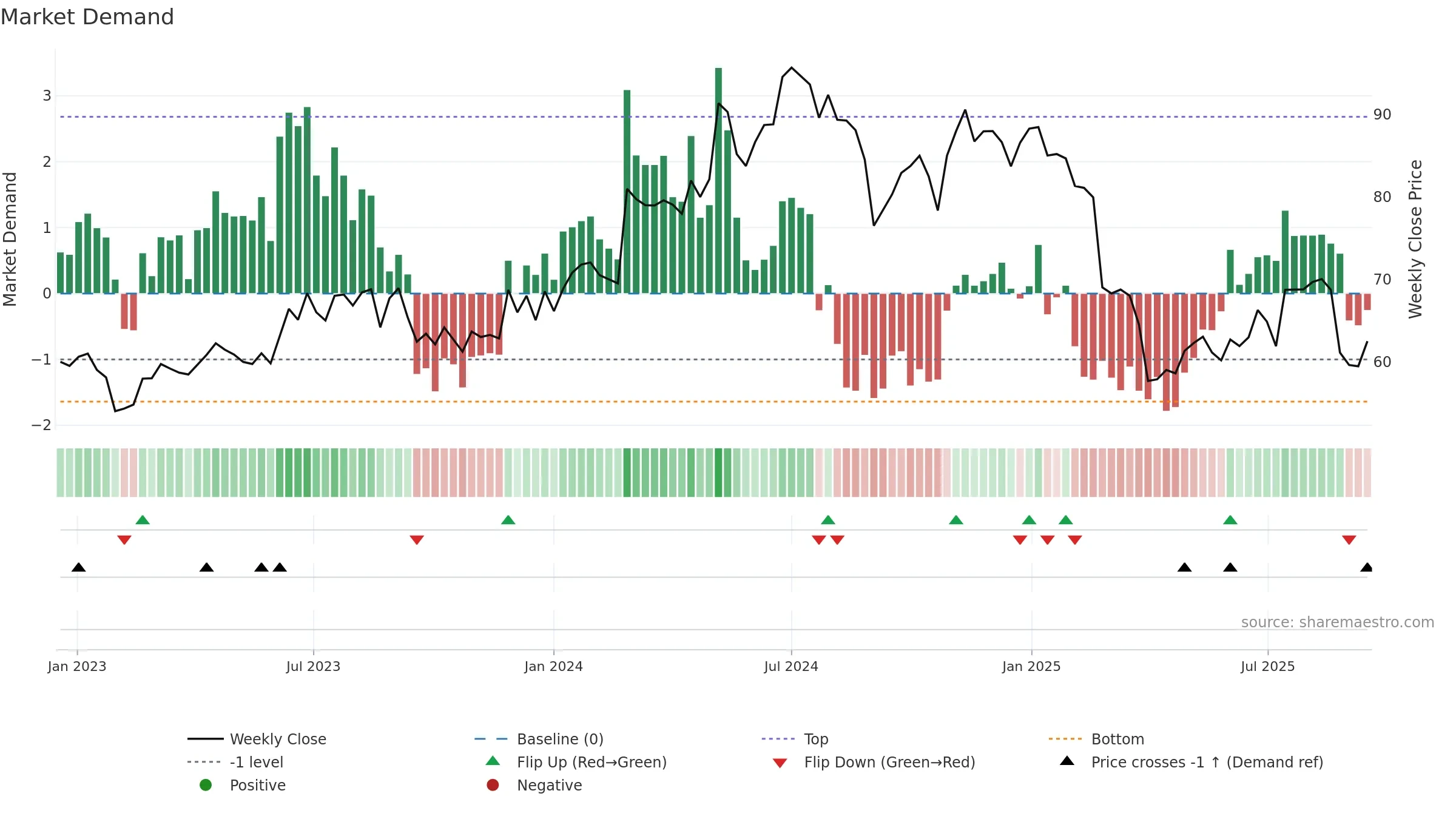Toggle Weekly Close legend entry
This screenshot has height=819, width=1456.
(257, 739)
